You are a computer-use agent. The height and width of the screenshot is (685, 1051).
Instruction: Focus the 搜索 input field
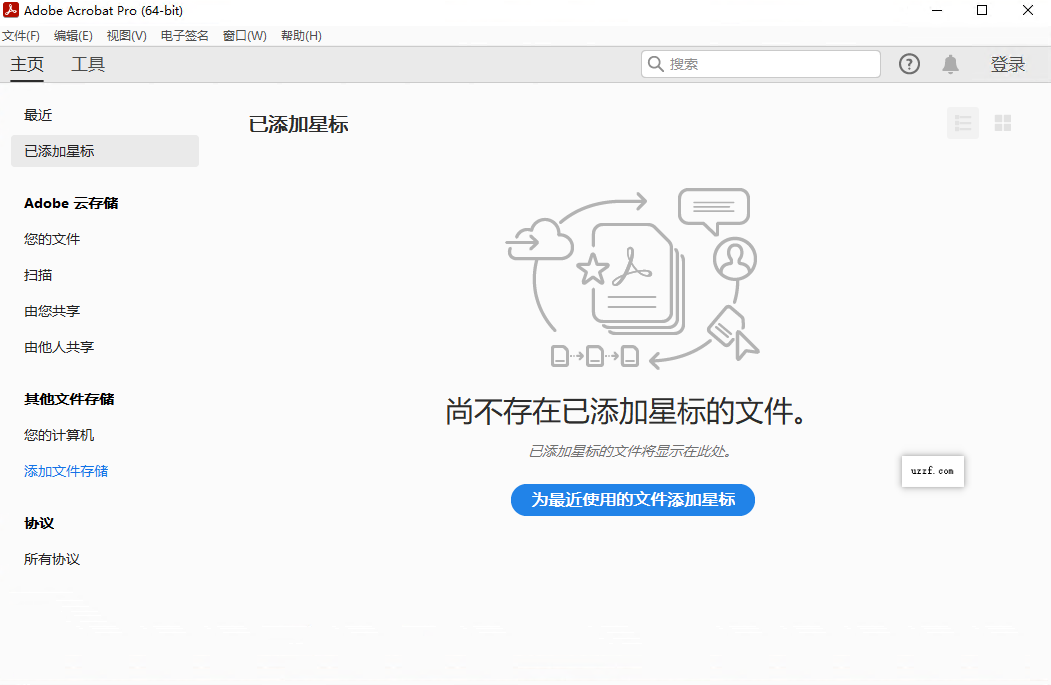[770, 64]
